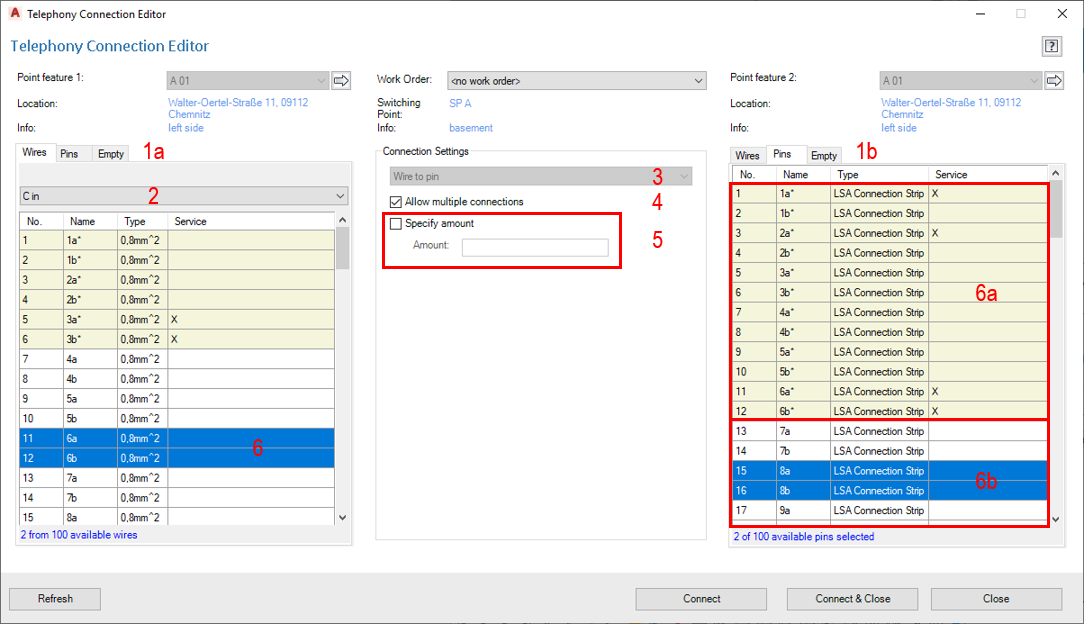
Task: Select wire row 7 named 4a
Action: [177, 359]
